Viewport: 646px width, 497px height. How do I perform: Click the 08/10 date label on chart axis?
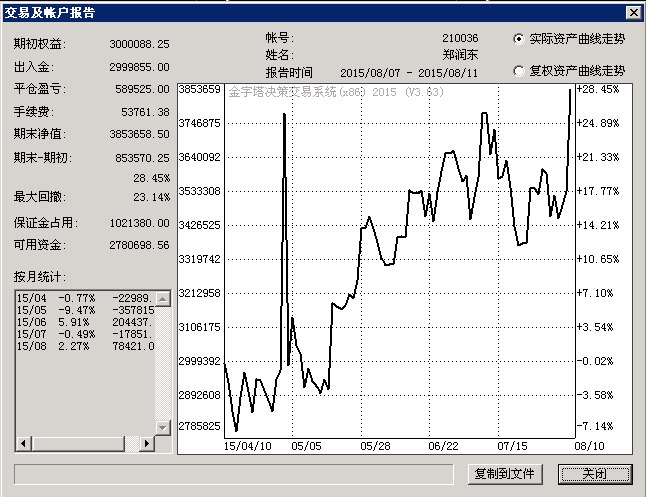coord(589,445)
